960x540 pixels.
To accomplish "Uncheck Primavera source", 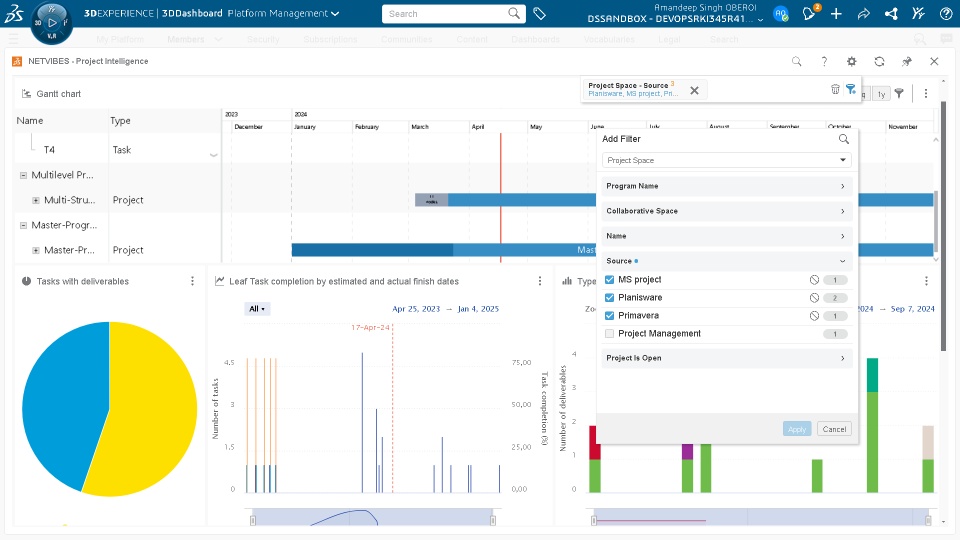I will coord(609,316).
